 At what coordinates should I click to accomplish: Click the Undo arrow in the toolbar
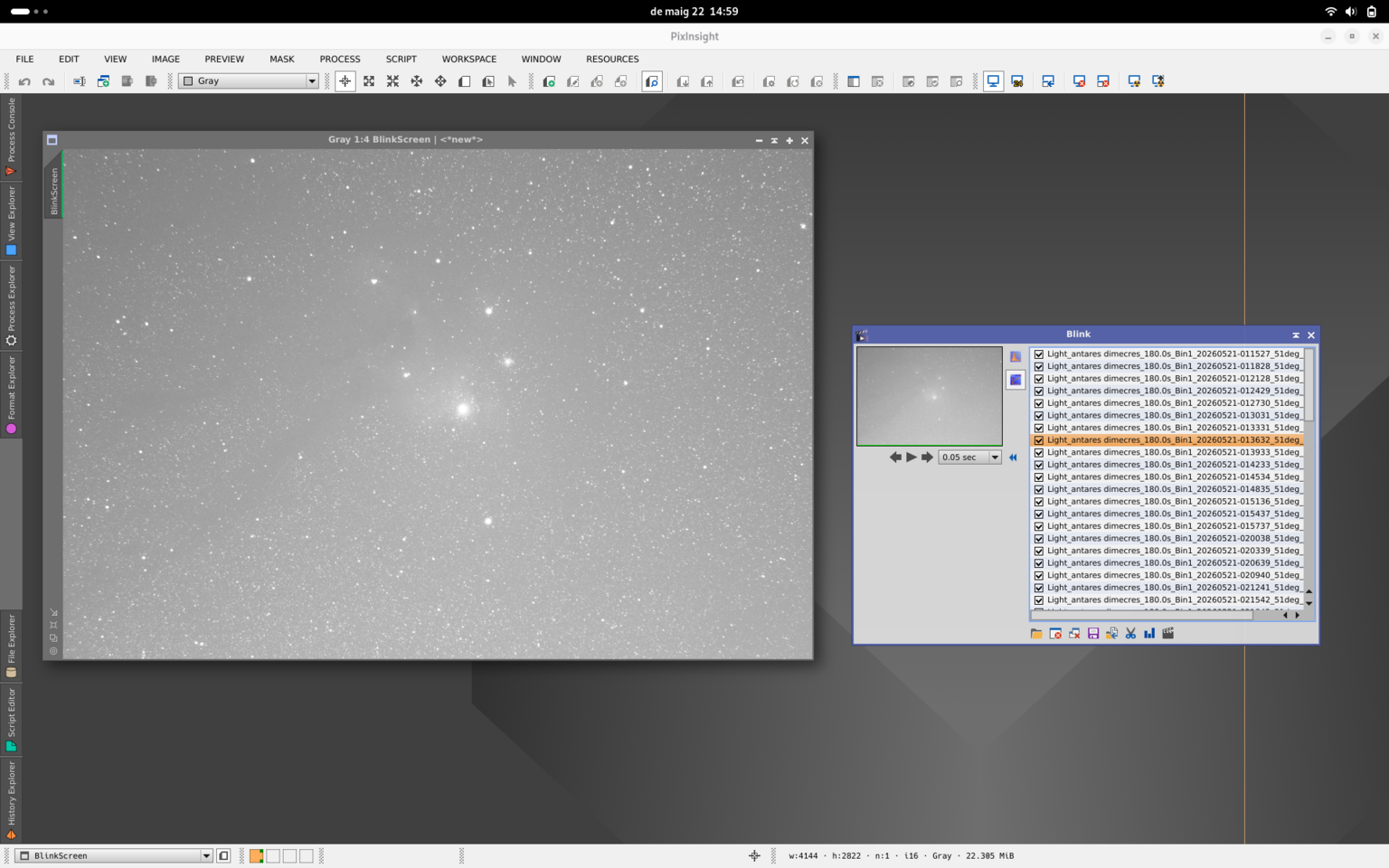24,81
